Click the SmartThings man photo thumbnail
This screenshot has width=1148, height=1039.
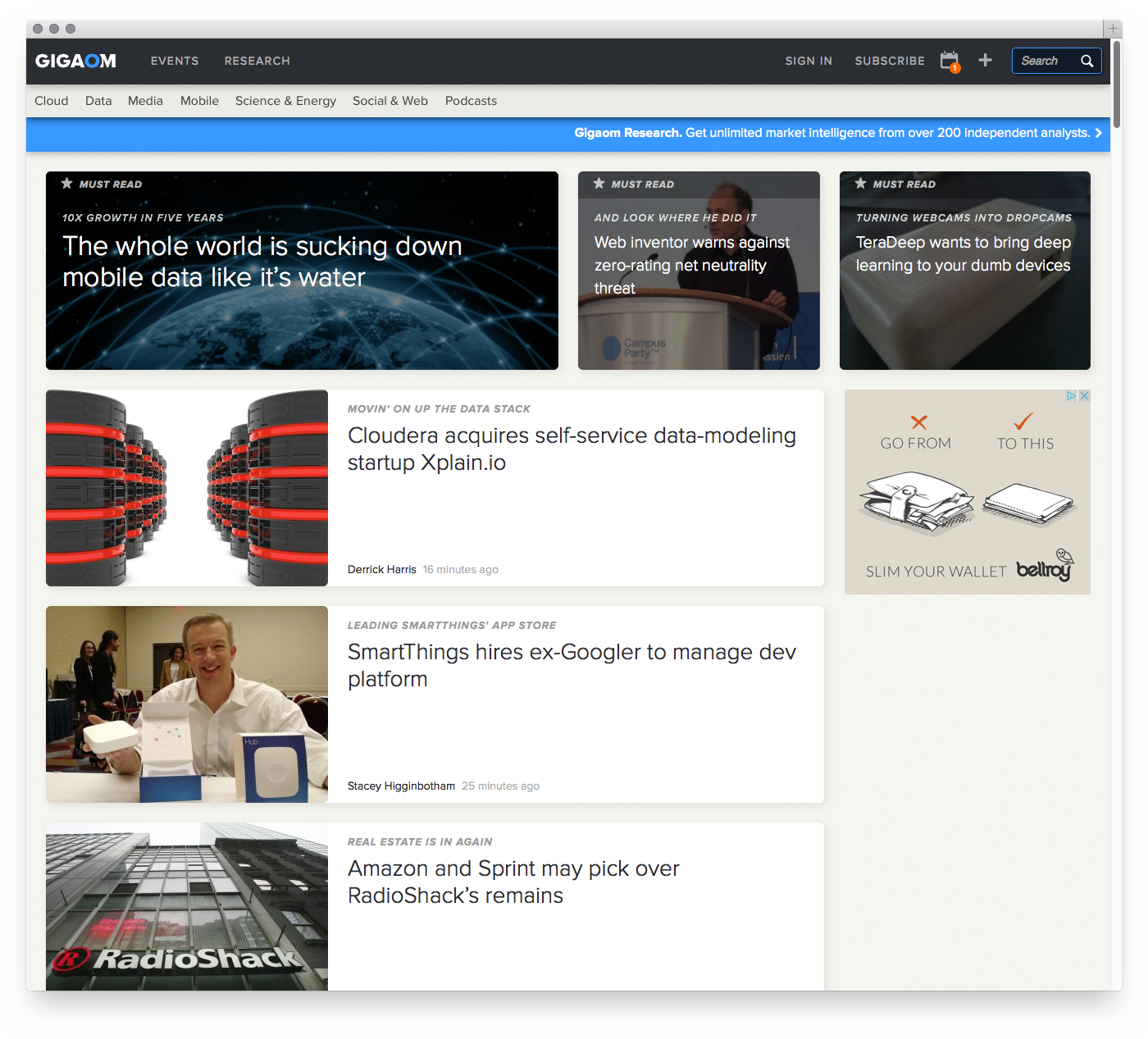point(187,704)
